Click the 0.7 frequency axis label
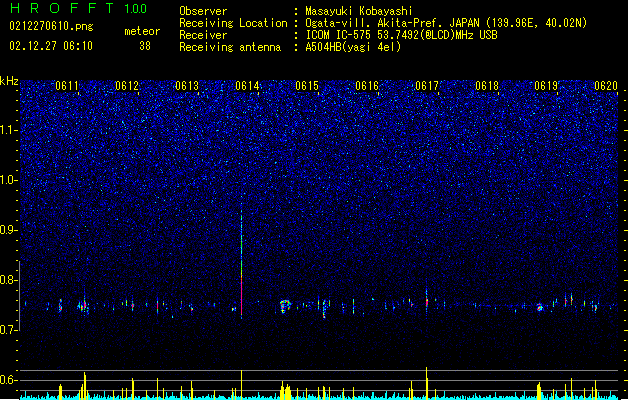 pyautogui.click(x=9, y=330)
